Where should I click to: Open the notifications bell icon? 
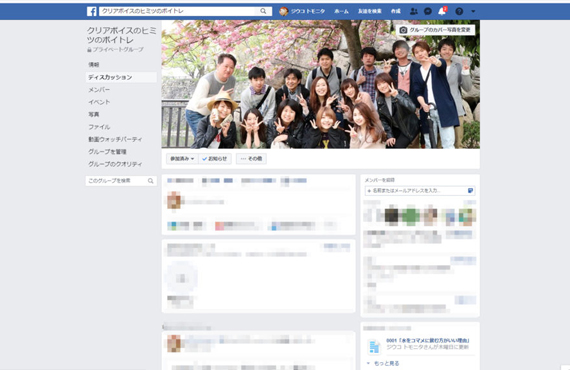[x=442, y=11]
